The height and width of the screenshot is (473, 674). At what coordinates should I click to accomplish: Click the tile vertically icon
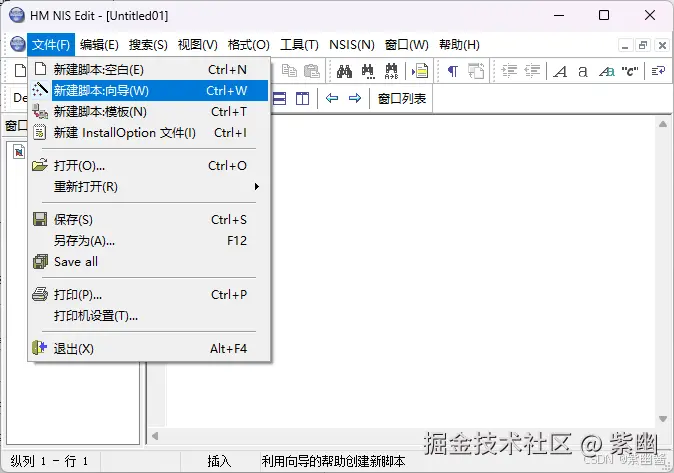click(x=302, y=98)
